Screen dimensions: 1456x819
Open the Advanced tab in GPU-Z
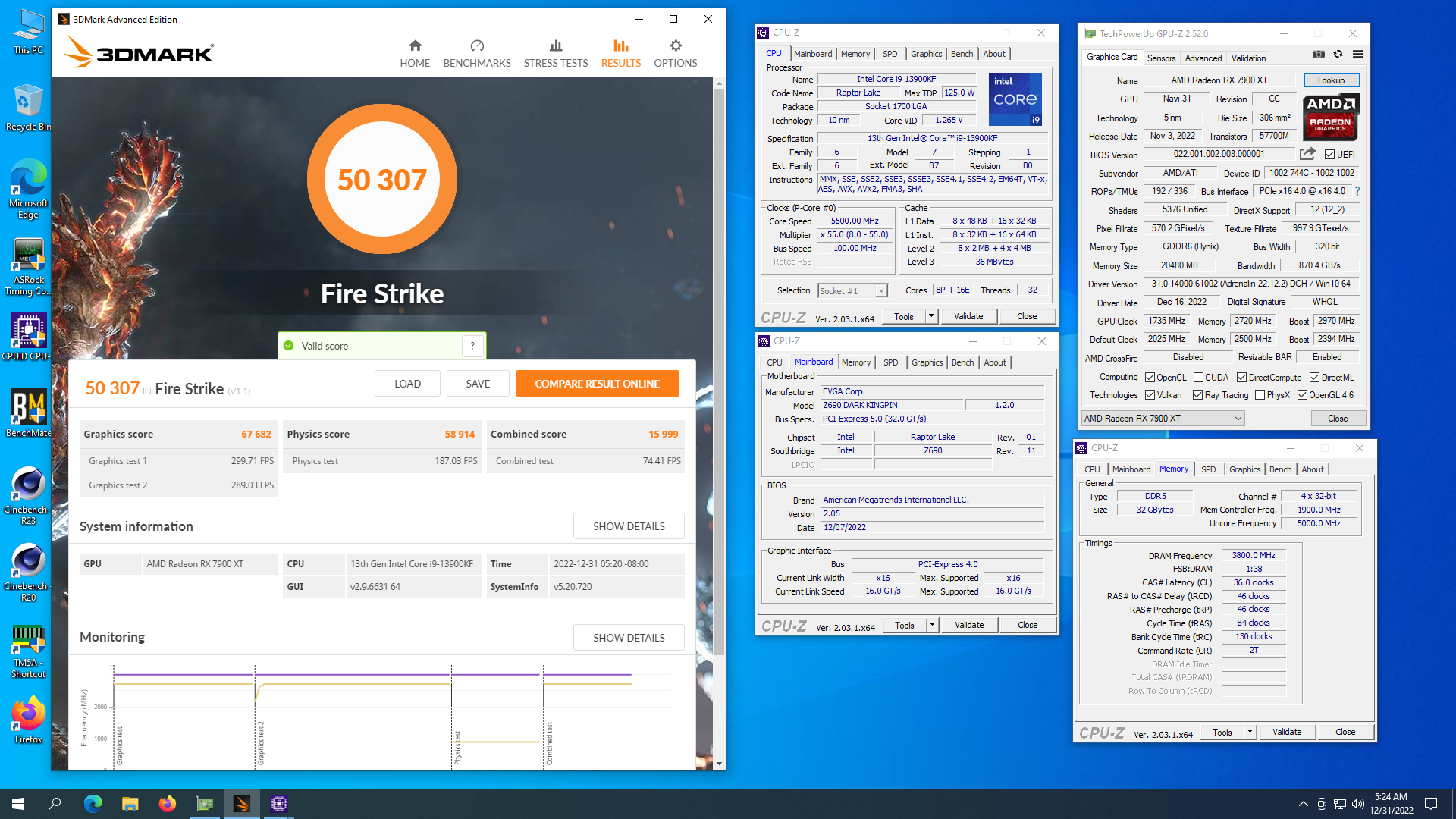(x=1203, y=58)
